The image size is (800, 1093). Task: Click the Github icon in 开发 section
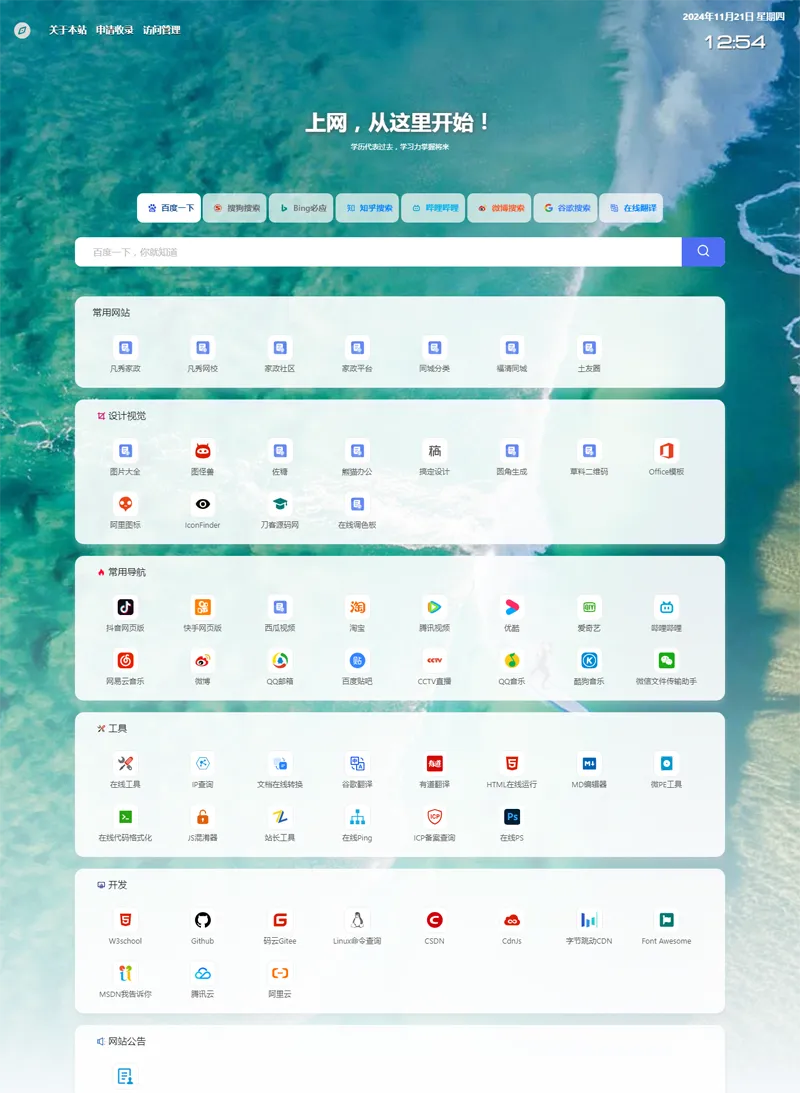click(x=201, y=920)
